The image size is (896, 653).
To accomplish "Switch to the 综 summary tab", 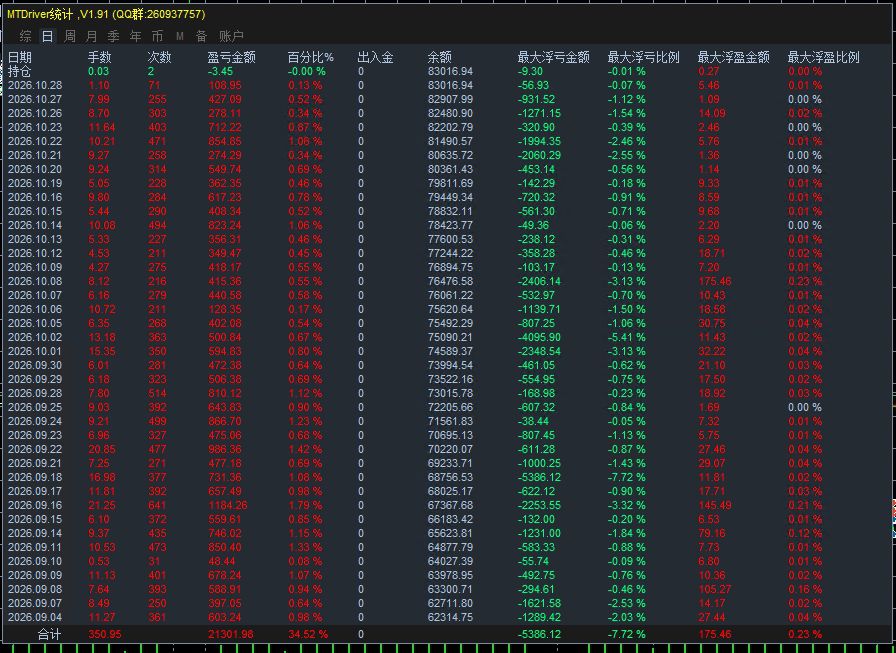I will click(25, 37).
